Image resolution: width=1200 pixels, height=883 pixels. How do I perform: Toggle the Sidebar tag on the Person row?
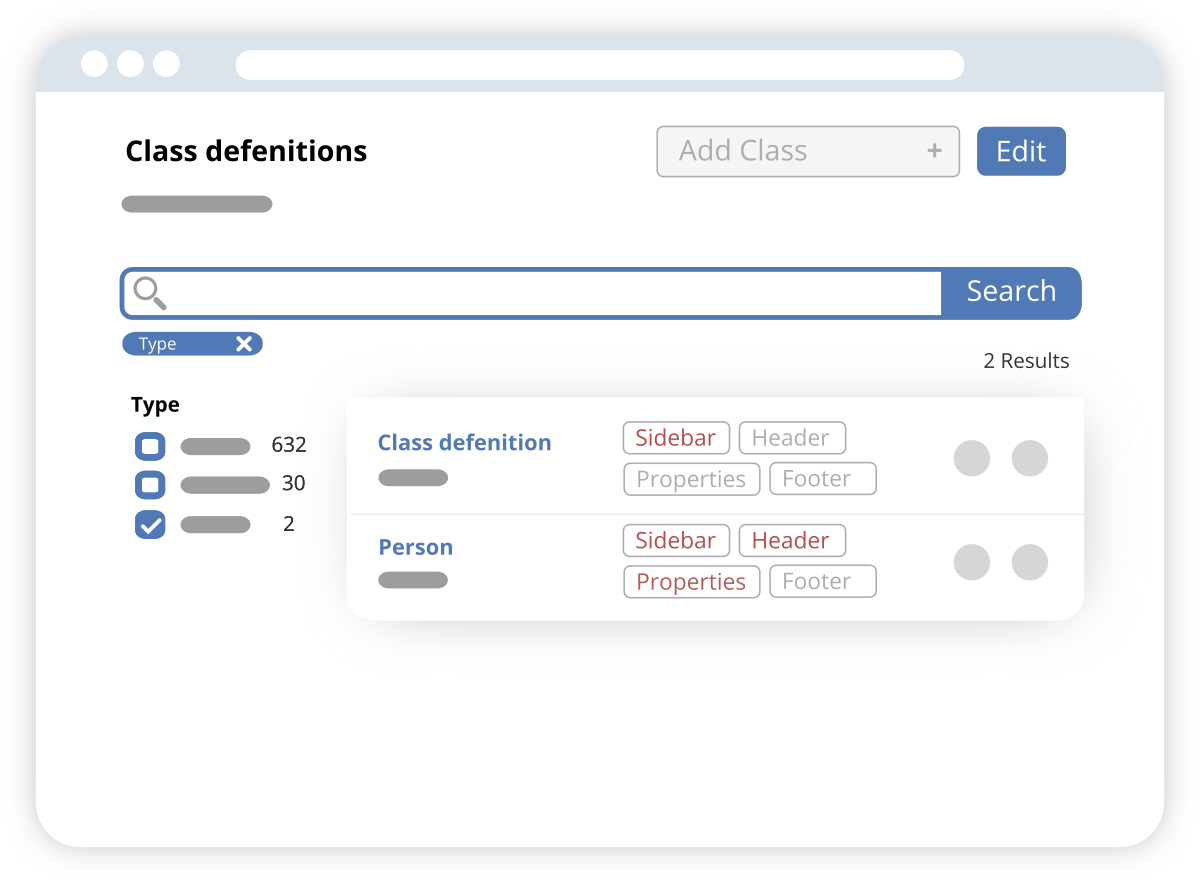click(x=676, y=540)
